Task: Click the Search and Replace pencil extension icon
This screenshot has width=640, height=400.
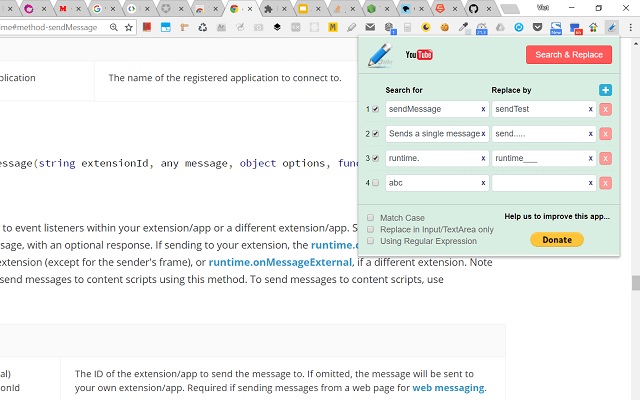Action: click(611, 27)
